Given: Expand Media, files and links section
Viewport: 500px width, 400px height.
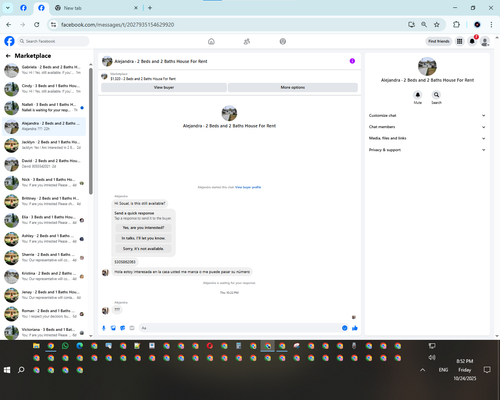Looking at the screenshot, I should click(x=427, y=138).
